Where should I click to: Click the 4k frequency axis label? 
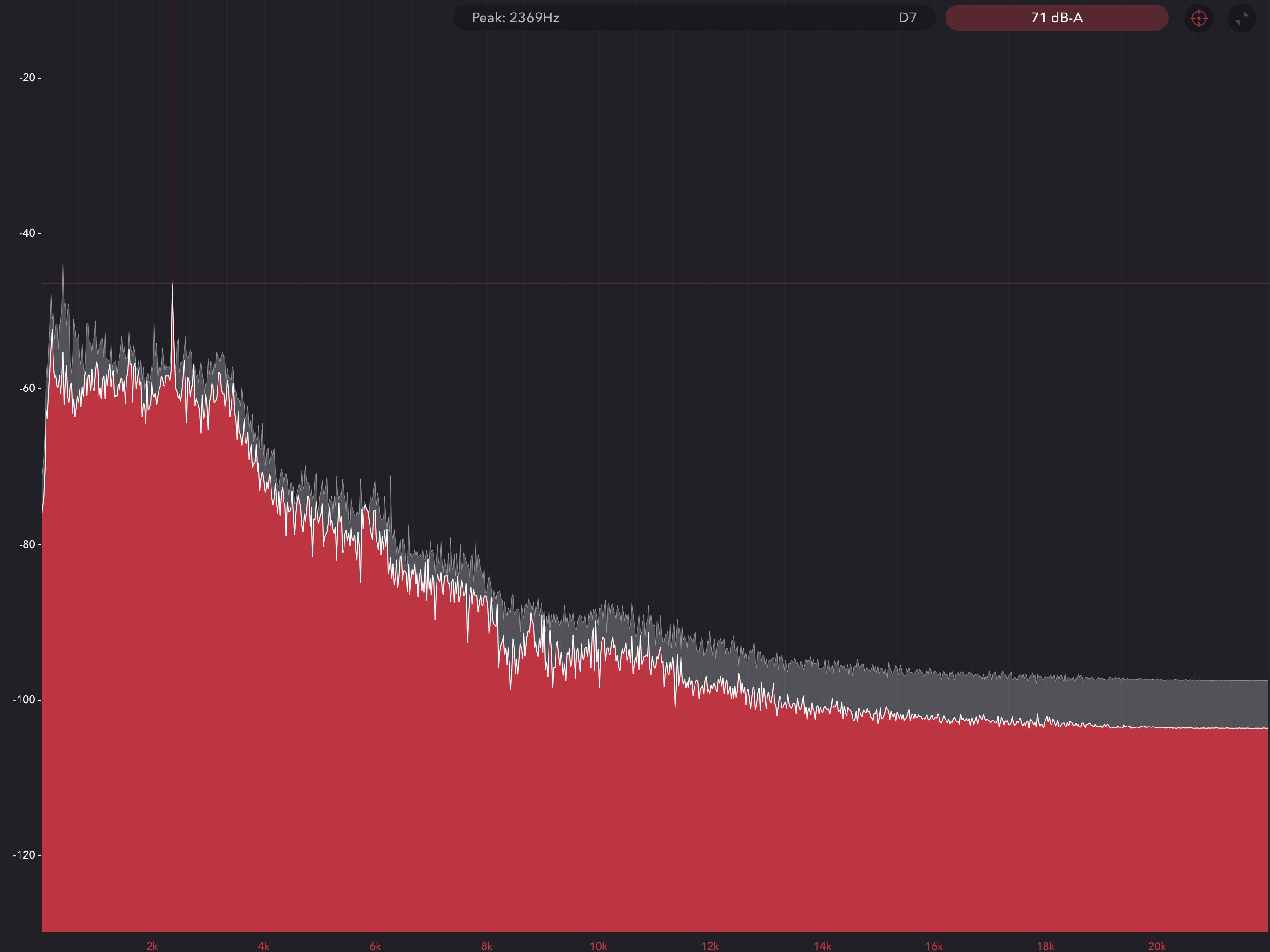click(264, 945)
